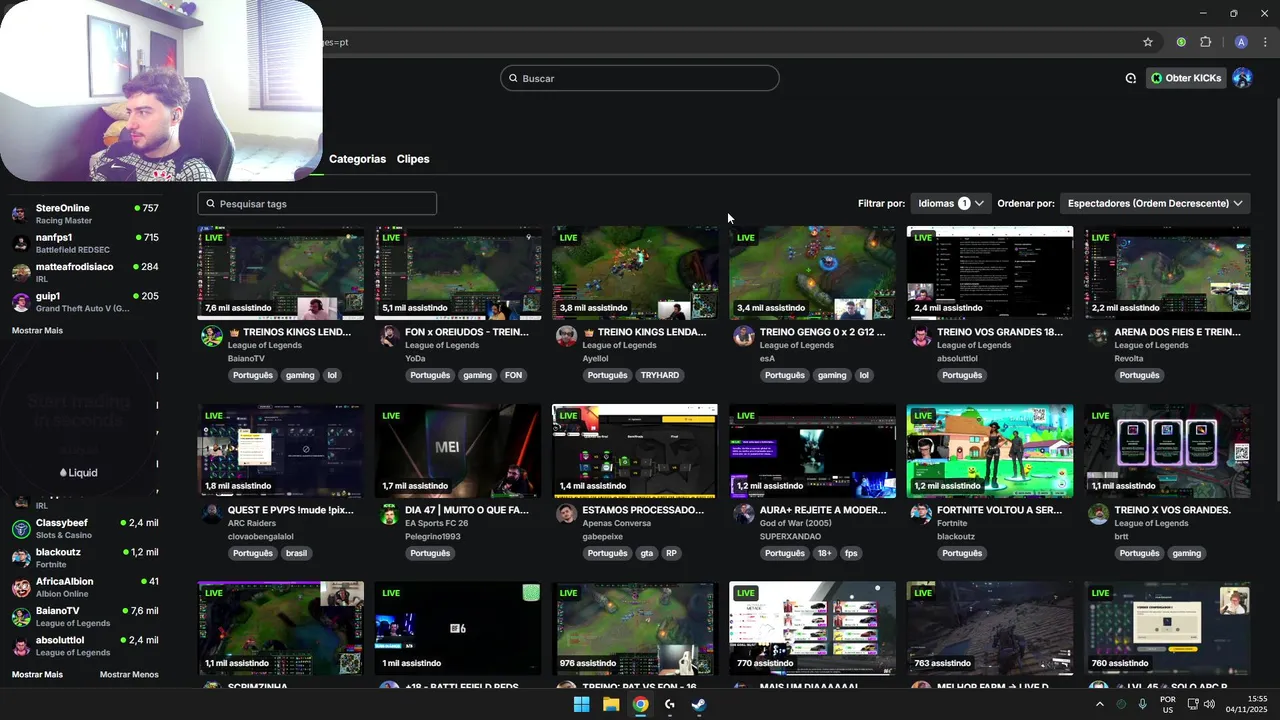This screenshot has width=1280, height=720.
Task: Click 'ARENA DOS FIEIS E TREIN...' title
Action: (1178, 332)
